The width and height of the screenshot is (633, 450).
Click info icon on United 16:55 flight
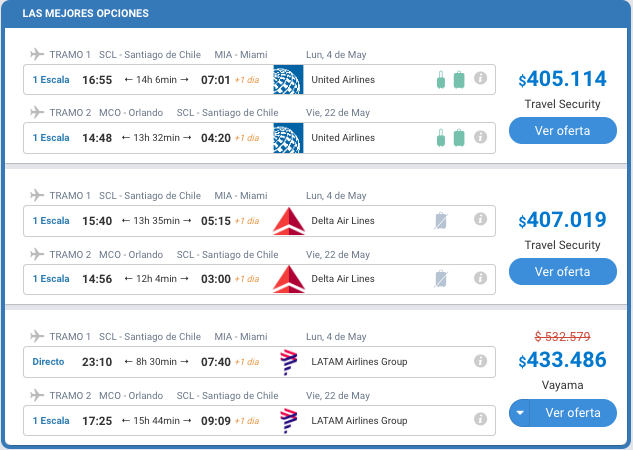point(480,78)
